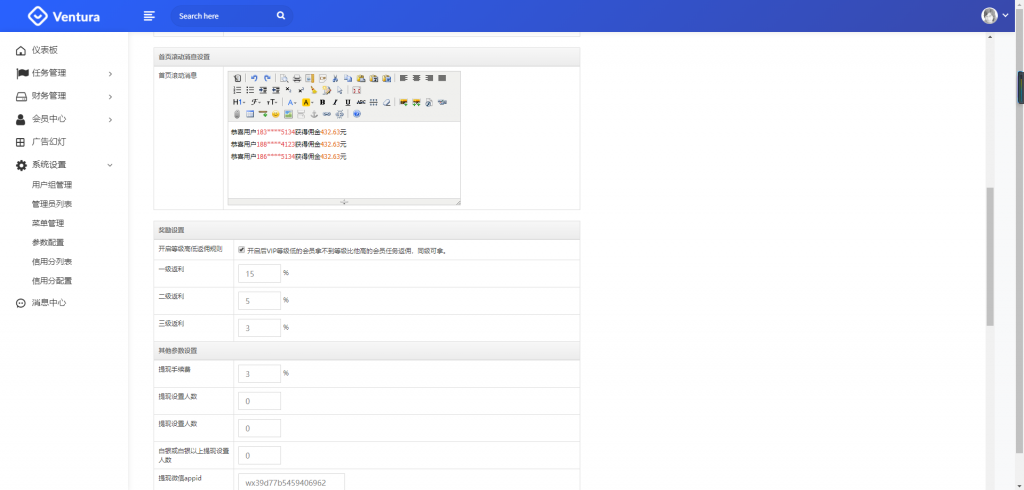
Task: Click the 一级返利 percentage input field
Action: pos(259,274)
